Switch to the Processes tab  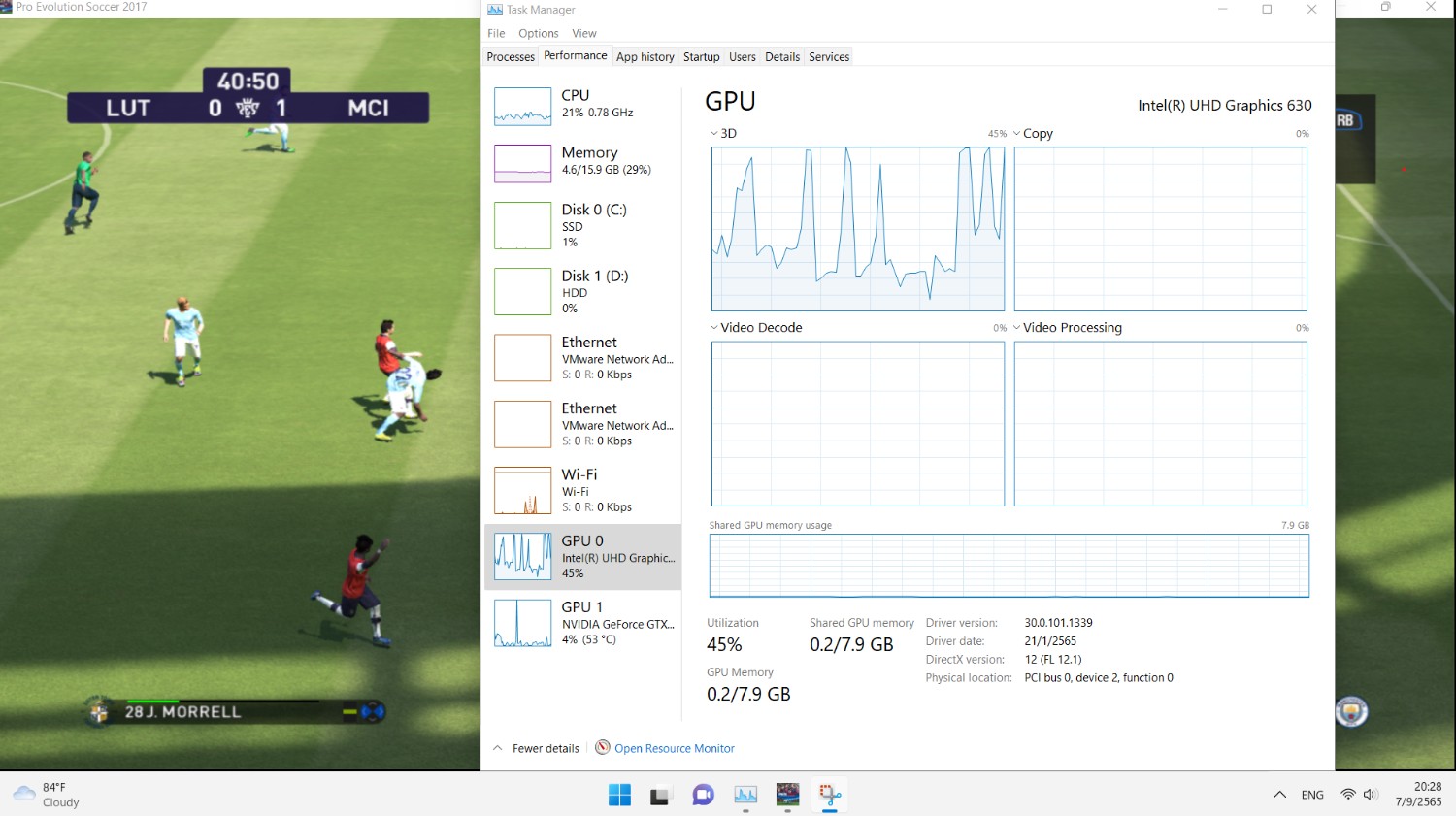[x=511, y=57]
